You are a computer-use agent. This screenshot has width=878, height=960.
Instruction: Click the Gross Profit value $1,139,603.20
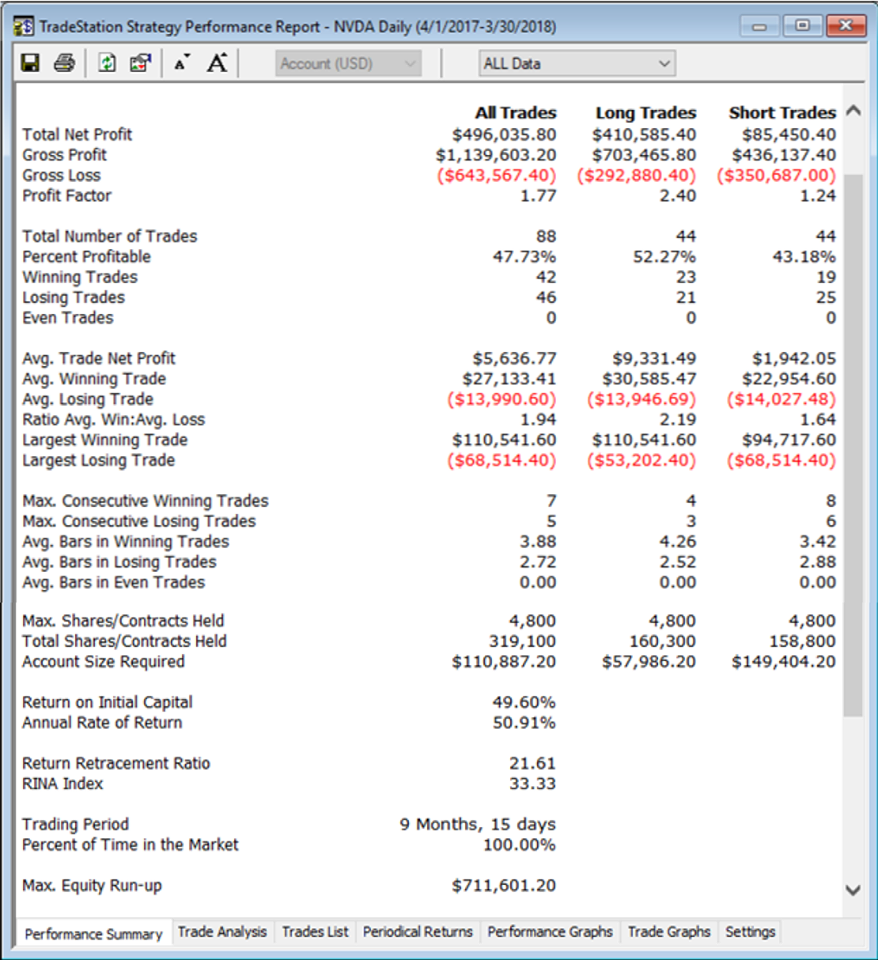click(x=496, y=155)
